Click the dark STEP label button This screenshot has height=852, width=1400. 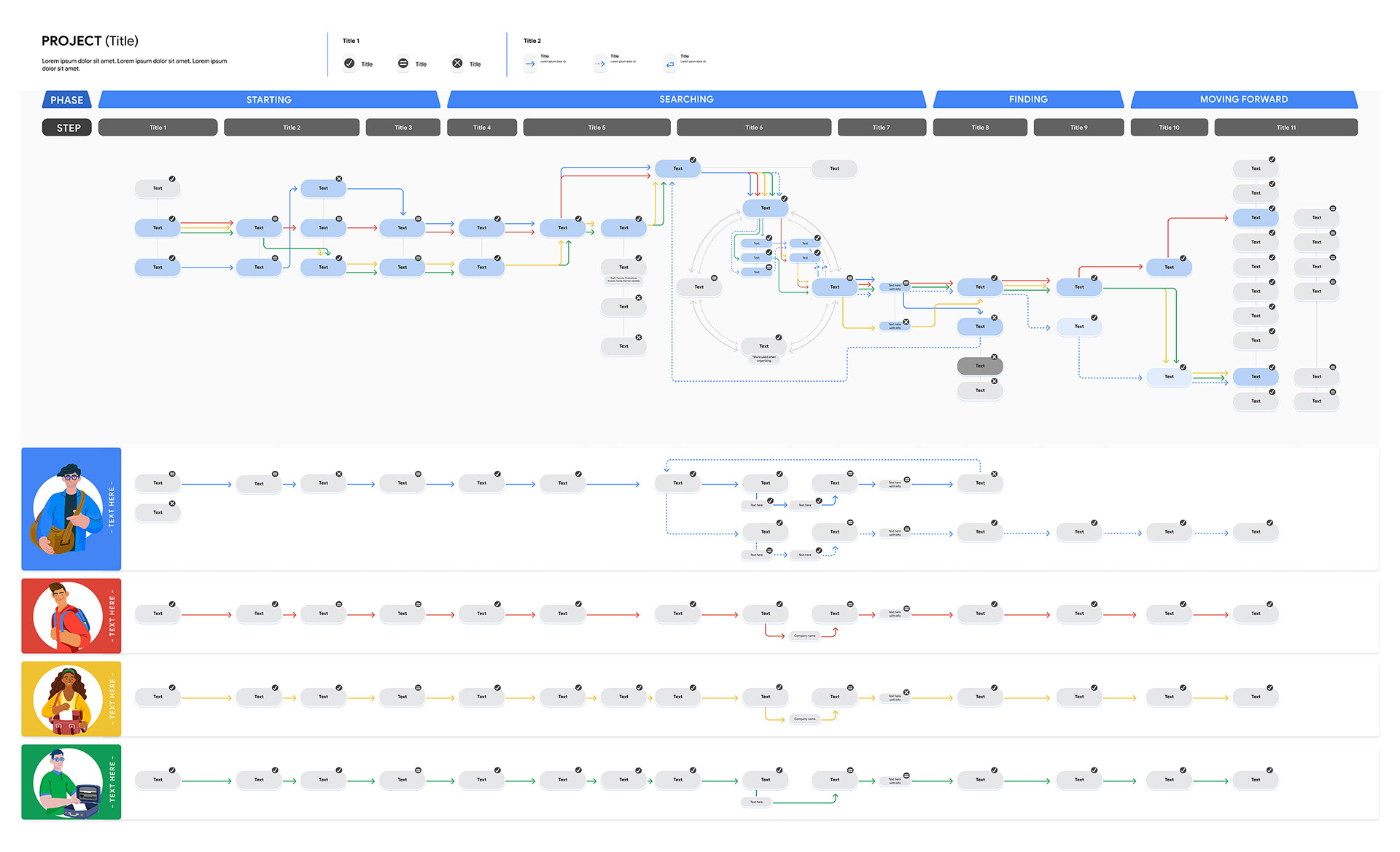pos(67,128)
